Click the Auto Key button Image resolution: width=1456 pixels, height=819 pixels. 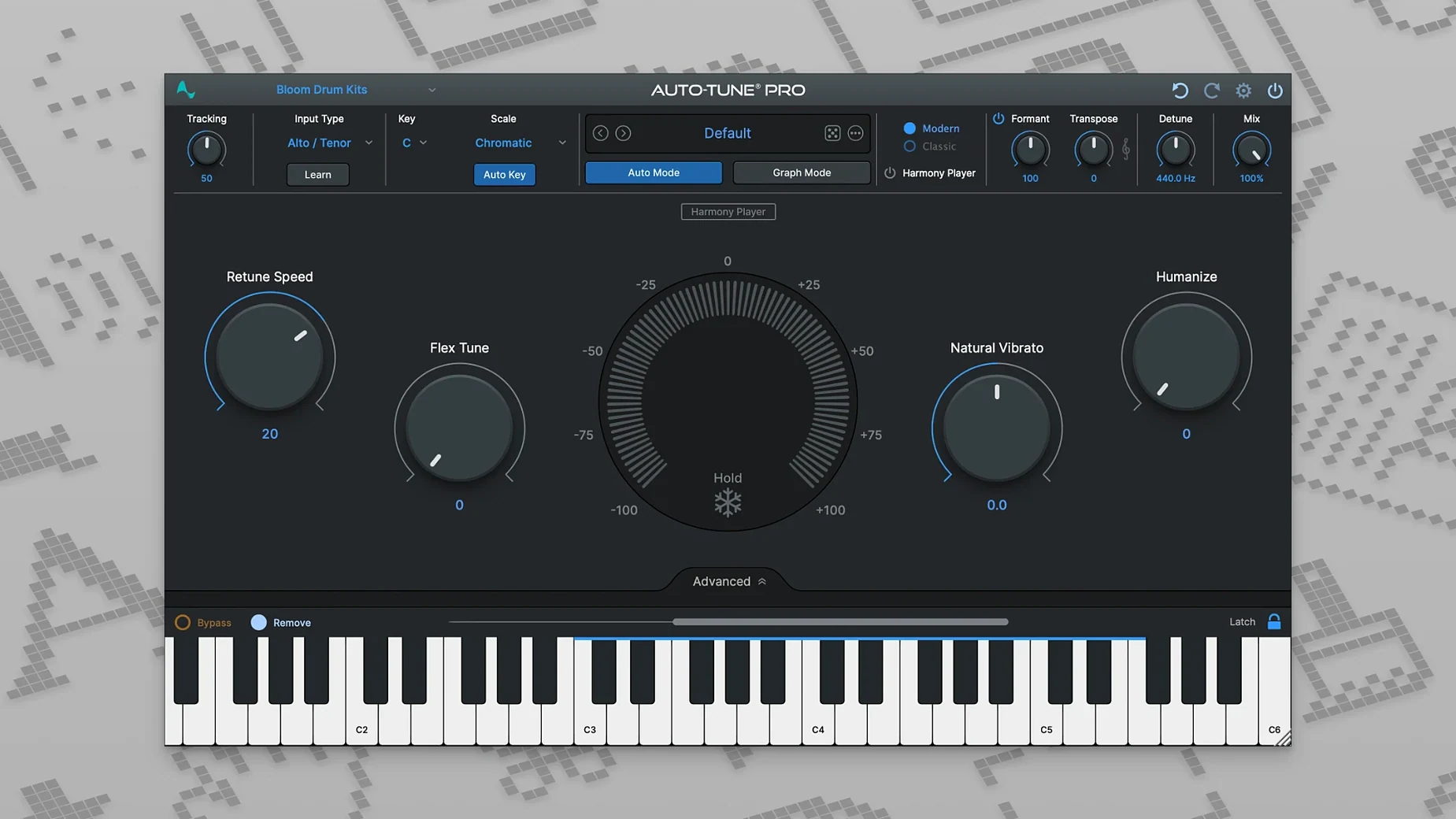point(504,174)
